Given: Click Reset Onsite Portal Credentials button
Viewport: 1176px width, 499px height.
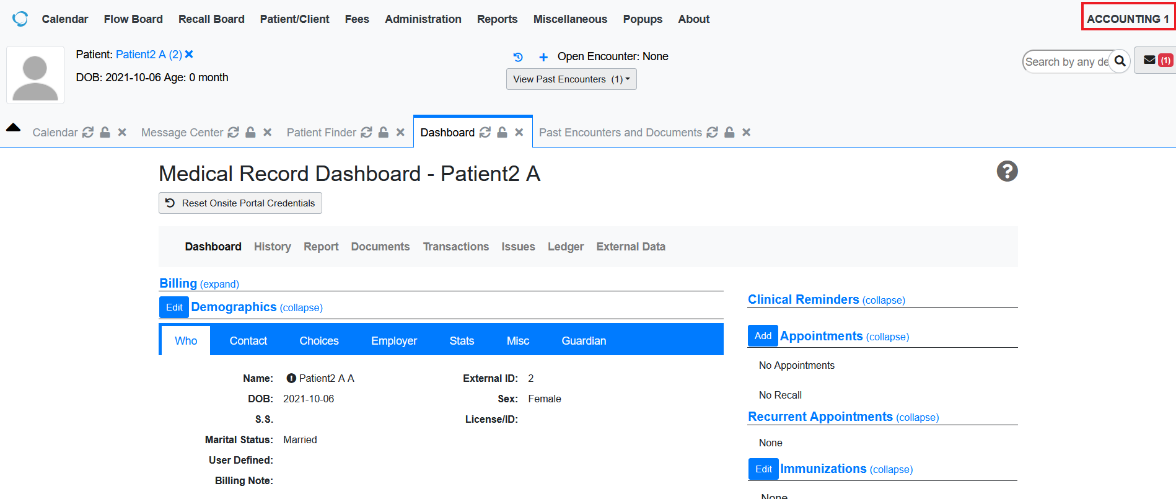Looking at the screenshot, I should pyautogui.click(x=240, y=203).
